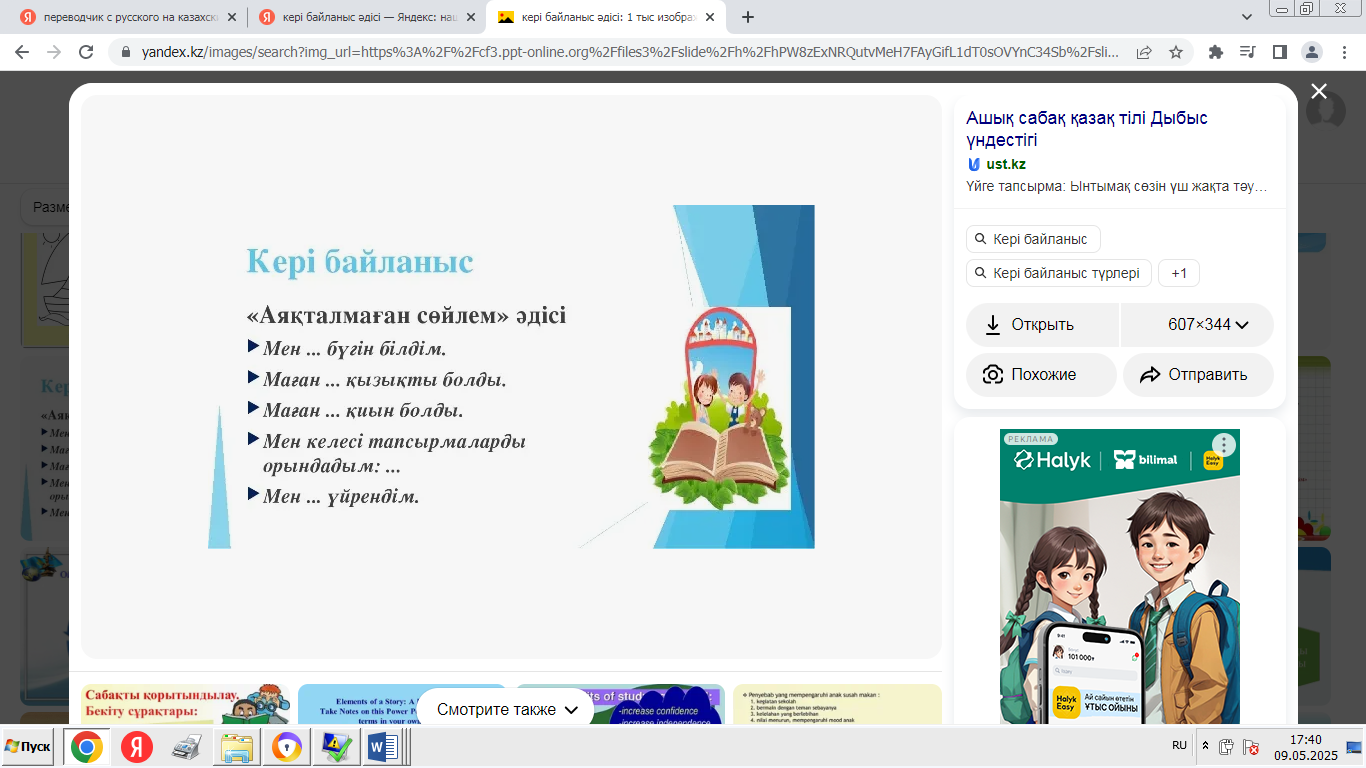Open the Action Center flag icon
1366x768 pixels.
(x=1251, y=746)
